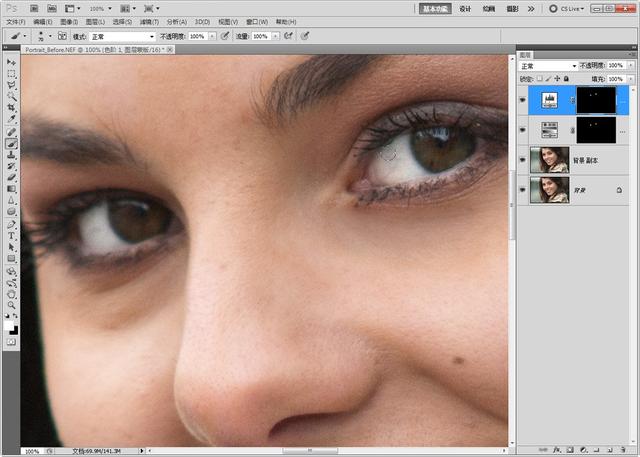Open layer opacity slider arrow
The height and width of the screenshot is (457, 640).
coord(631,66)
